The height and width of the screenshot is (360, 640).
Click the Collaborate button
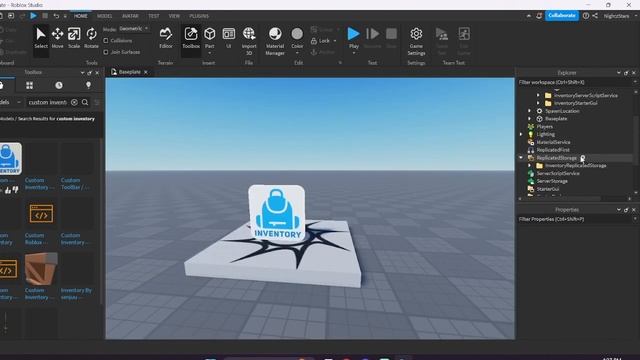tap(562, 16)
